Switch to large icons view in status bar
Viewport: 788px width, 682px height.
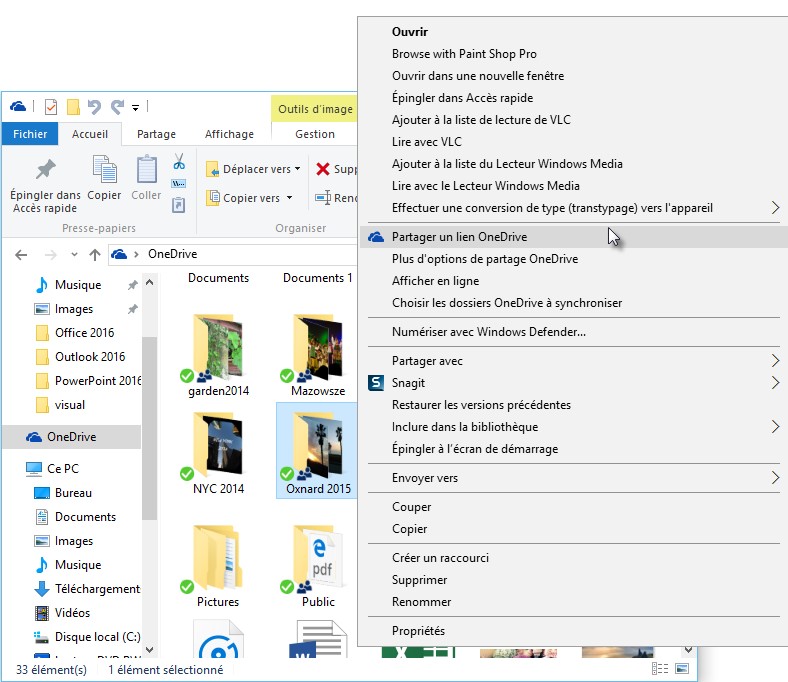click(x=682, y=668)
